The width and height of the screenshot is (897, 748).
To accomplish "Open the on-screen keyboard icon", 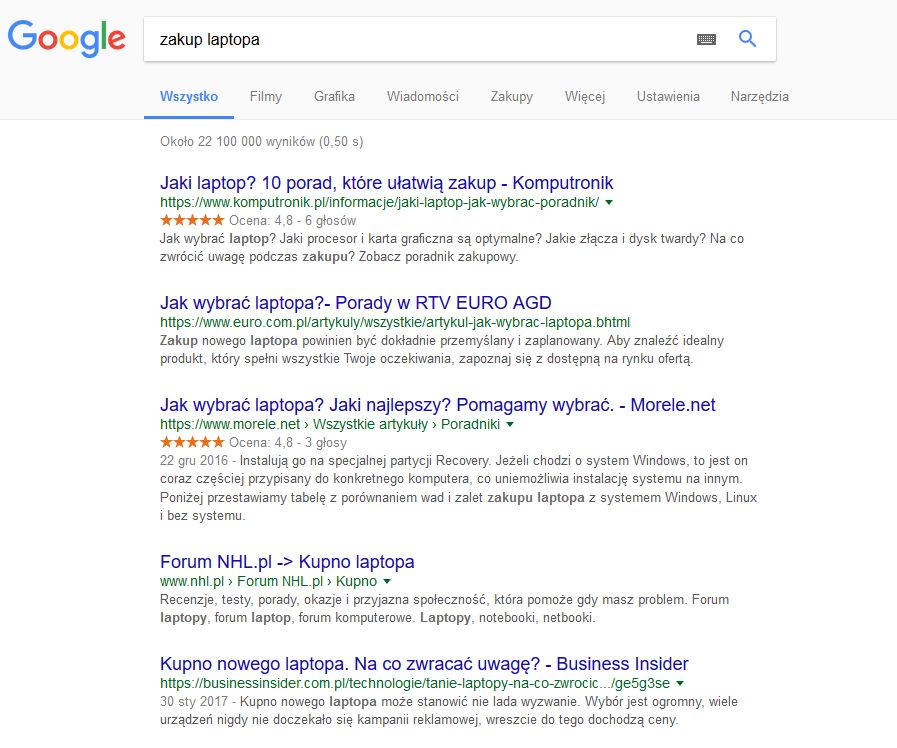I will coord(706,39).
